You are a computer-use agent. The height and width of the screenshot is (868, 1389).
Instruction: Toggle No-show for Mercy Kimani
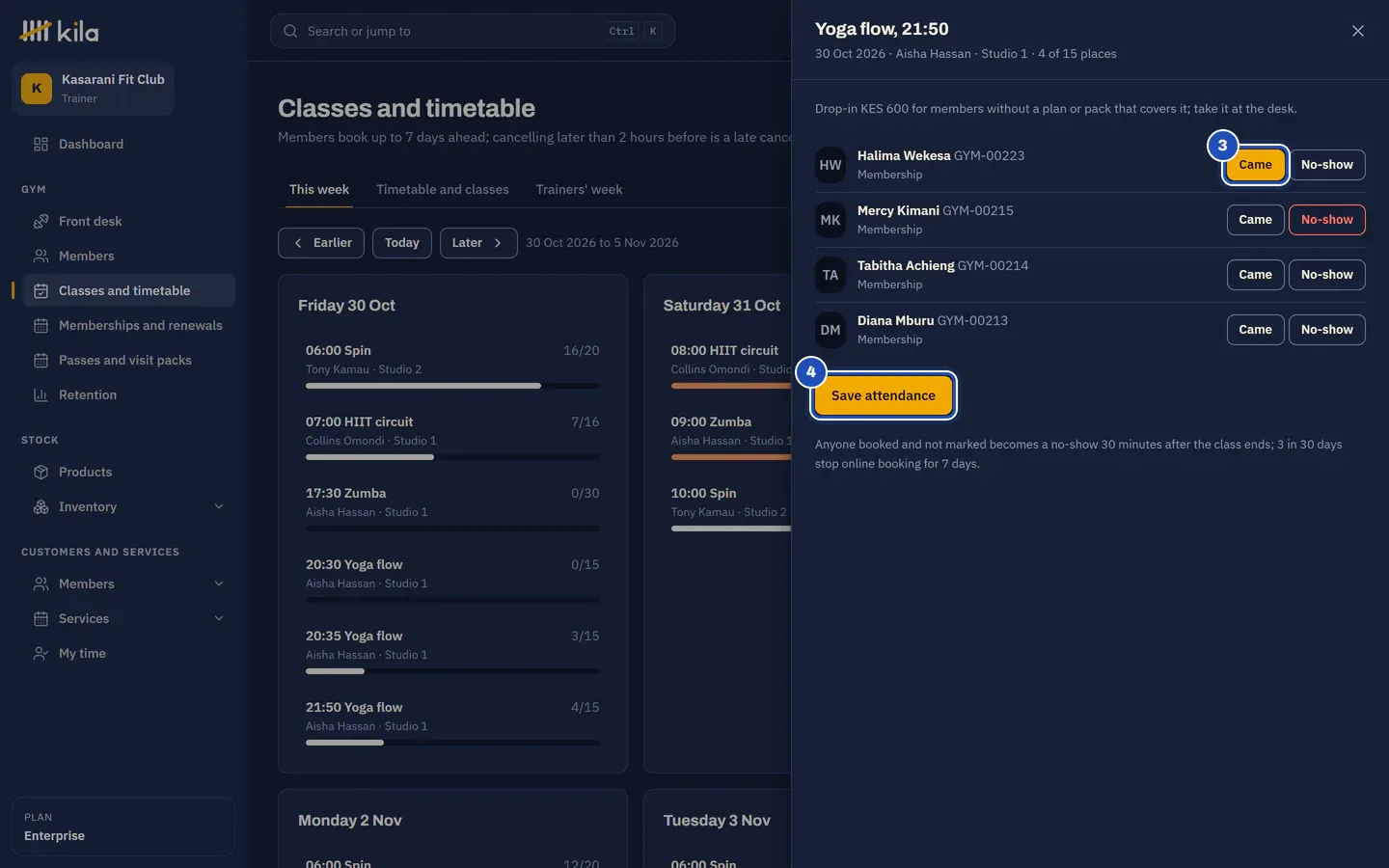(x=1326, y=220)
